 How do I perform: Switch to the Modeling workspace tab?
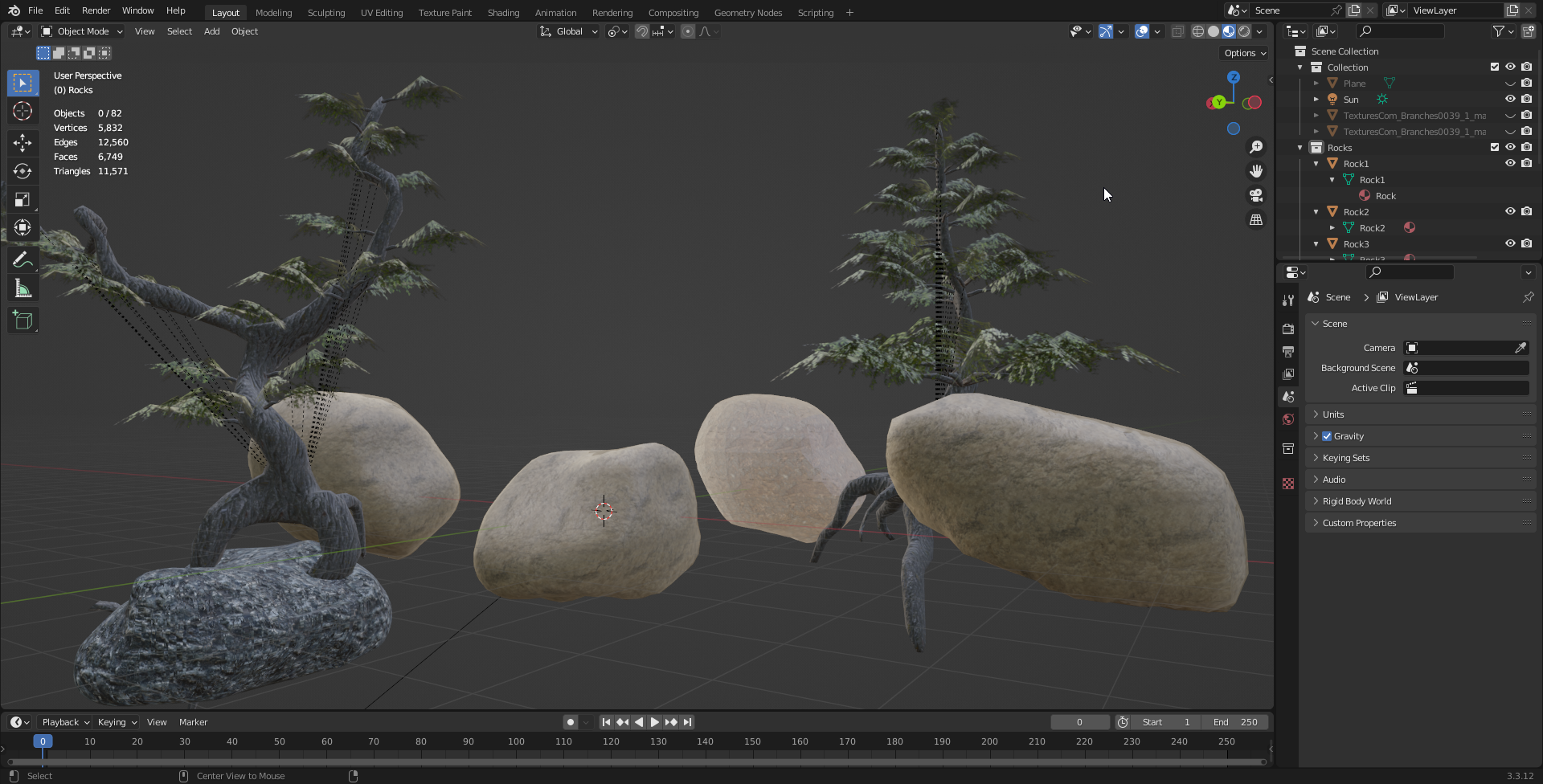click(273, 13)
